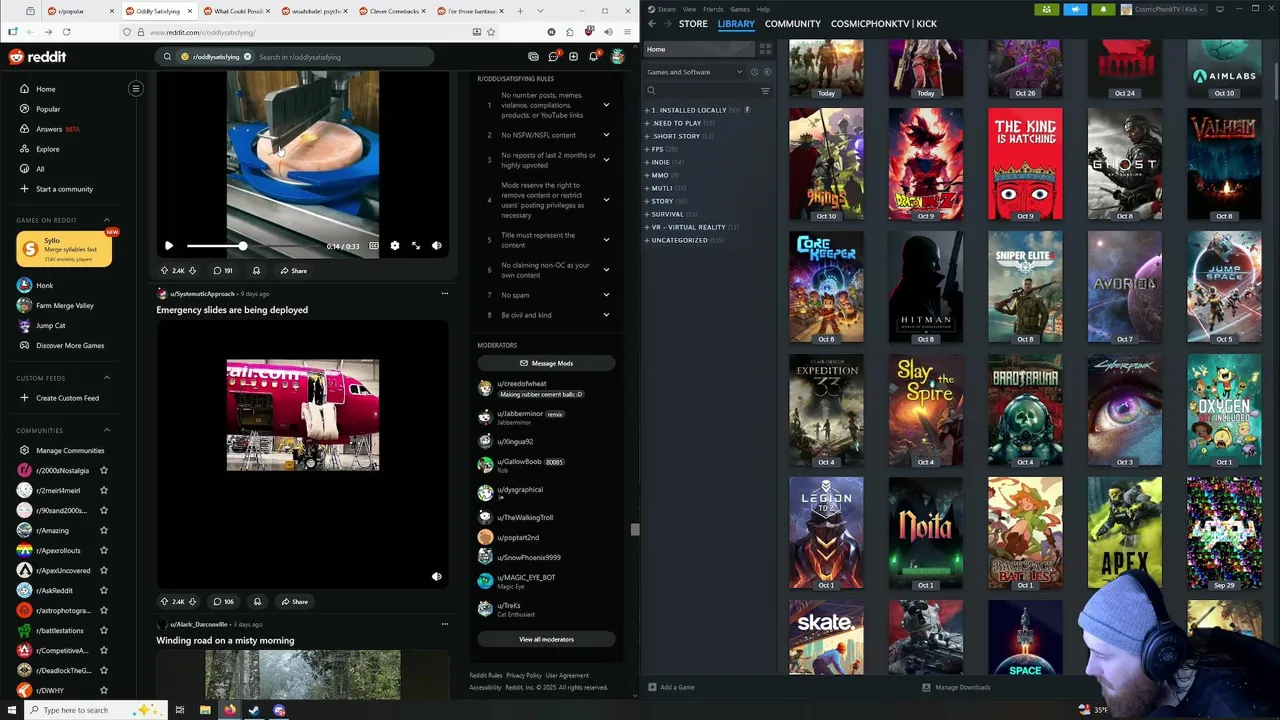This screenshot has height=720, width=1280.
Task: Give award on the Emergency slides post
Action: click(x=257, y=602)
